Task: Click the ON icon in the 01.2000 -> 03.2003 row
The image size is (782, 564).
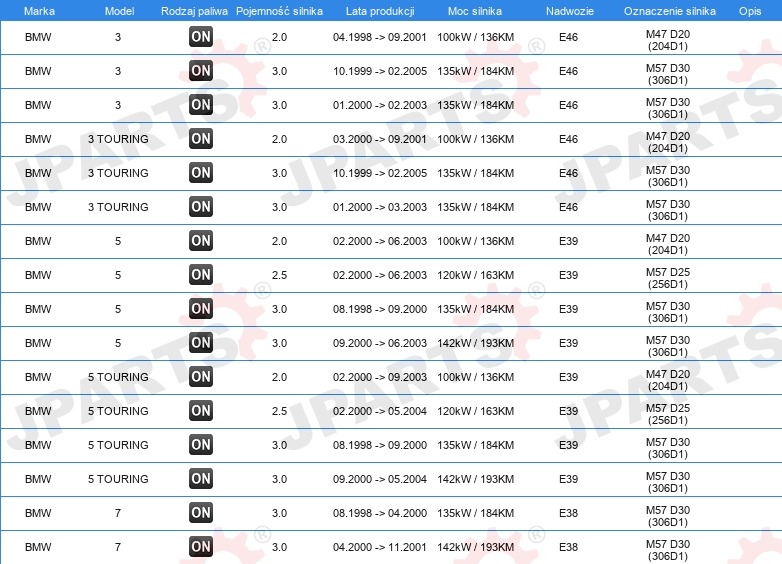Action: pyautogui.click(x=201, y=207)
